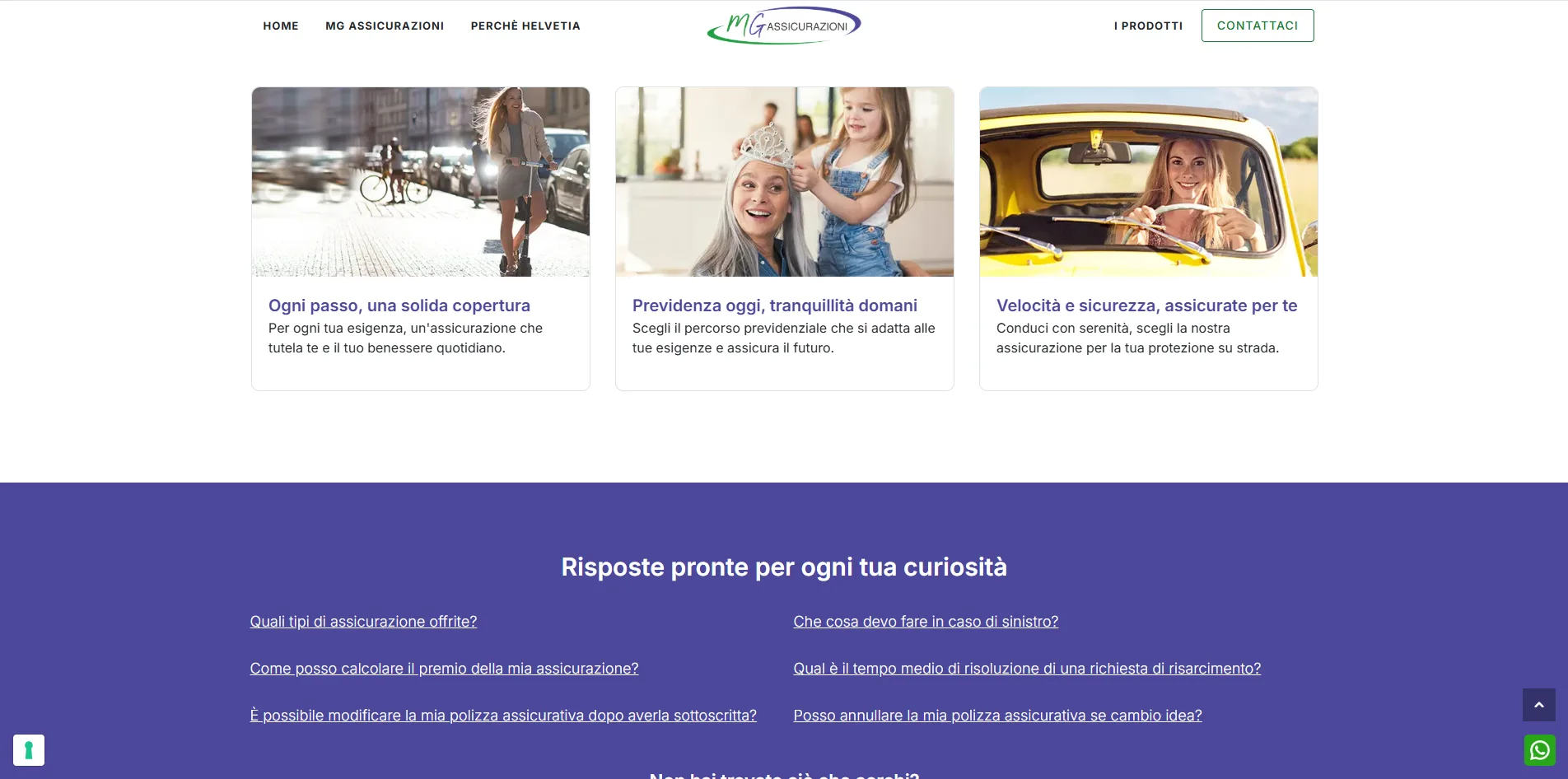Viewport: 1568px width, 779px height.
Task: Open the PERCHÈ HELVETIA menu item
Action: 525,26
